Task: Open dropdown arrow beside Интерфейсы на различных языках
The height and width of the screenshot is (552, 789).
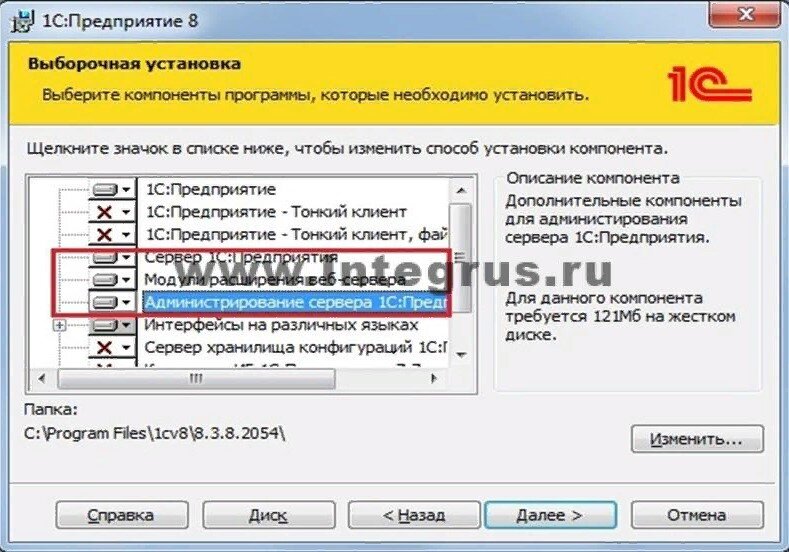Action: tap(126, 325)
